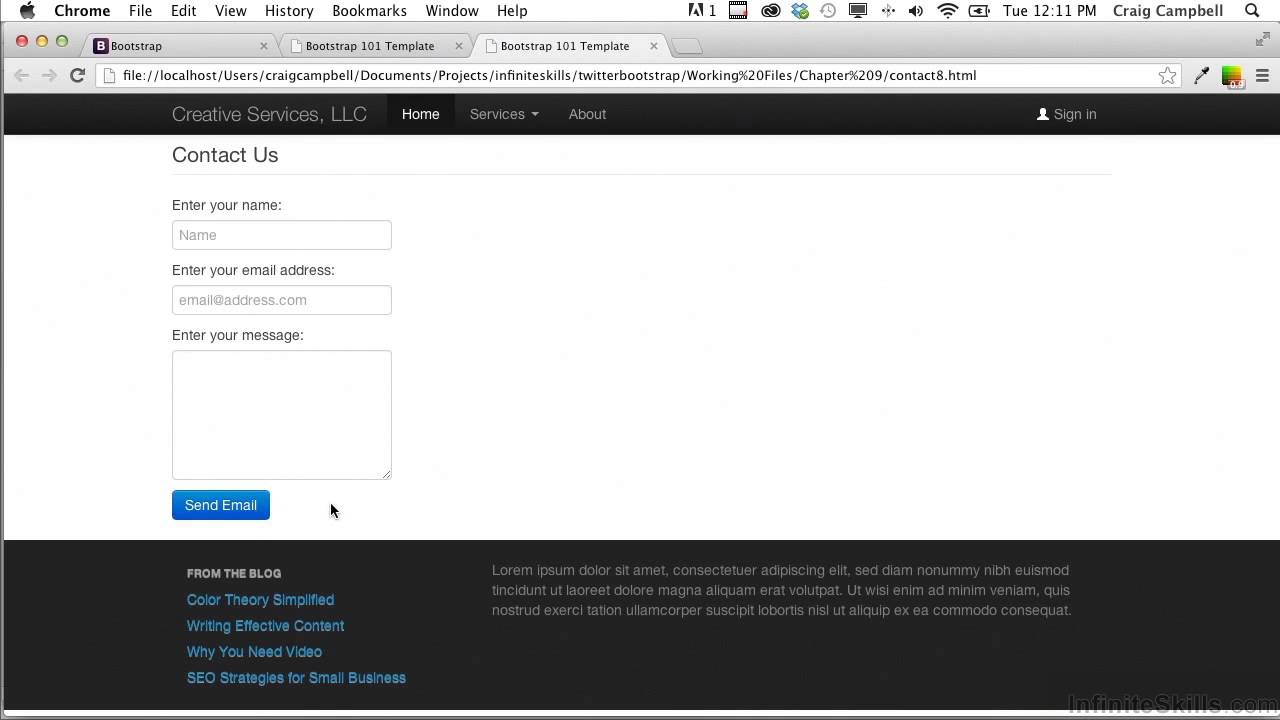Screen dimensions: 1280x720
Task: Click the clock showing Tue 12:11 PM
Action: click(1049, 11)
